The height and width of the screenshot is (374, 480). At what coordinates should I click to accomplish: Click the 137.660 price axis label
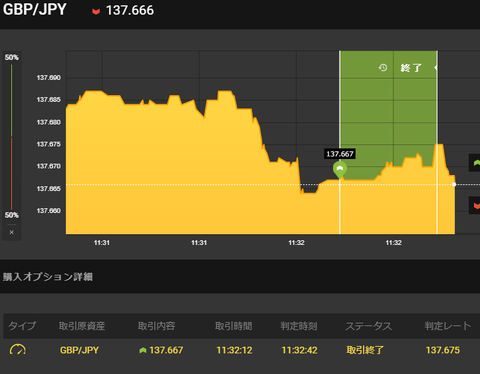coord(49,211)
